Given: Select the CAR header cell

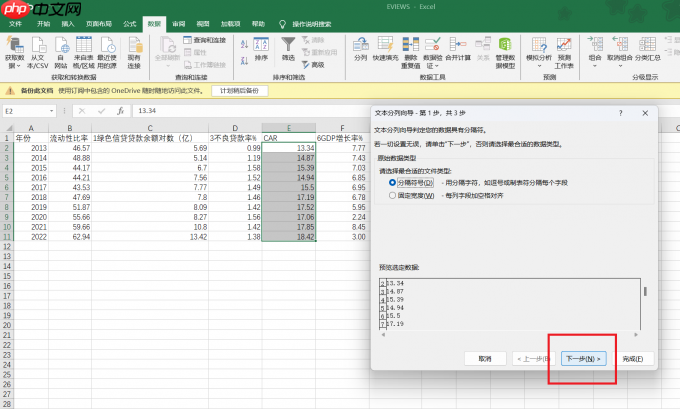Looking at the screenshot, I should pos(288,138).
